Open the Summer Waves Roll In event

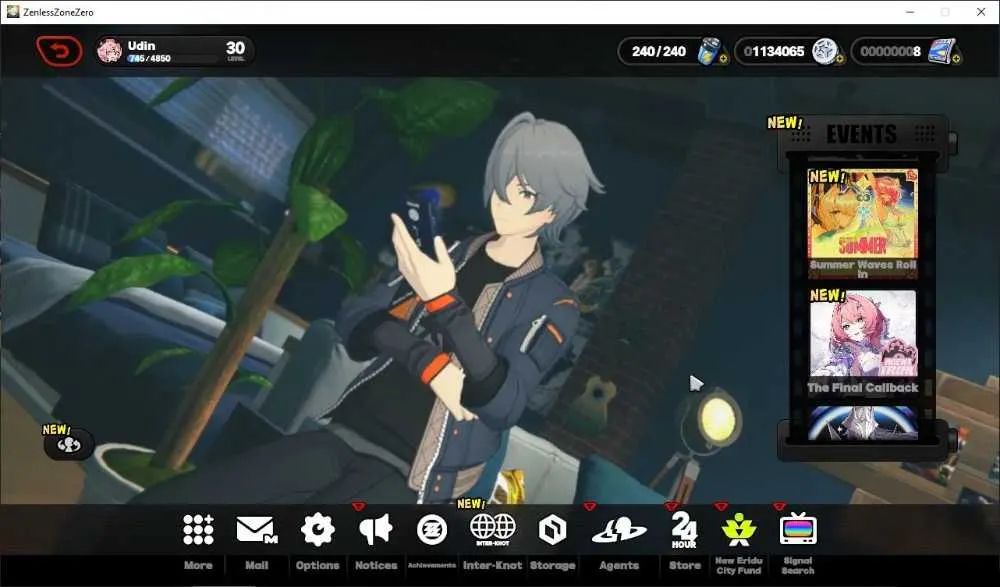click(863, 223)
